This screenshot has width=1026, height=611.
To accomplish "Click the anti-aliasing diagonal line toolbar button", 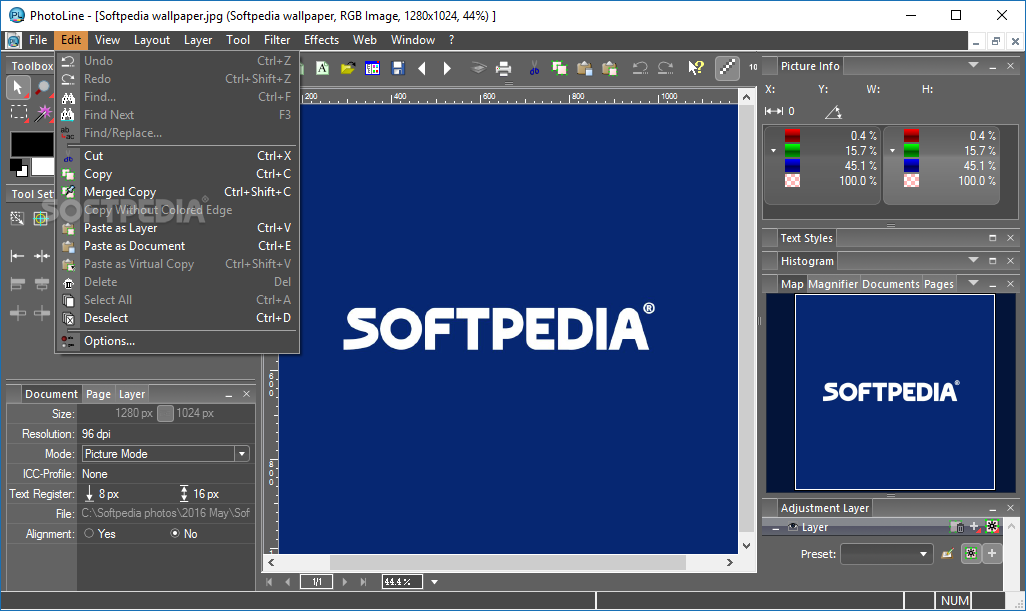I will 727,67.
